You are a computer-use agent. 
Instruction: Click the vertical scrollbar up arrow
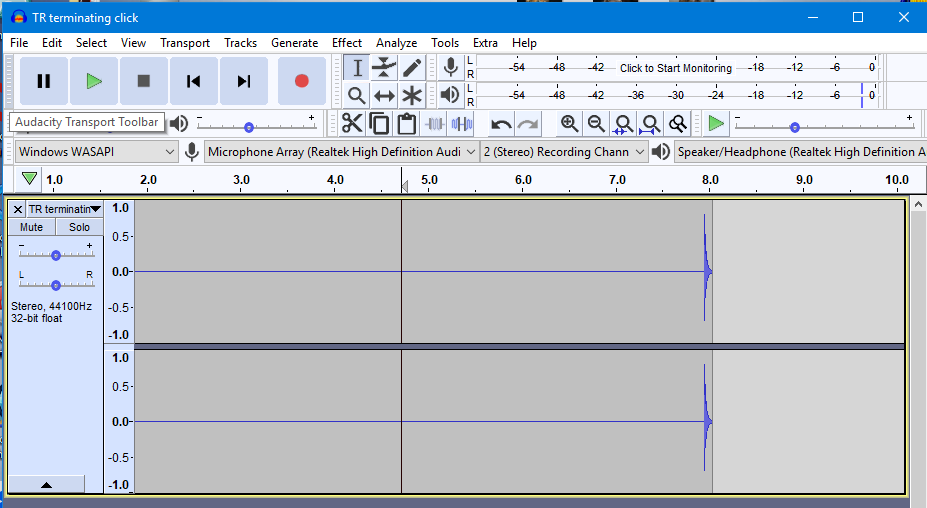pos(918,205)
